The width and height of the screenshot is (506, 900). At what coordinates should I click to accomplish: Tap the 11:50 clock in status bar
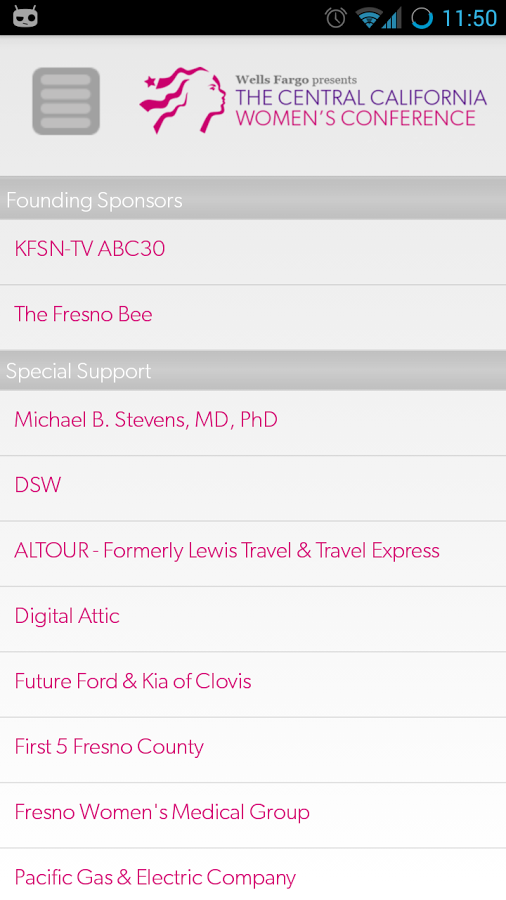pos(469,18)
